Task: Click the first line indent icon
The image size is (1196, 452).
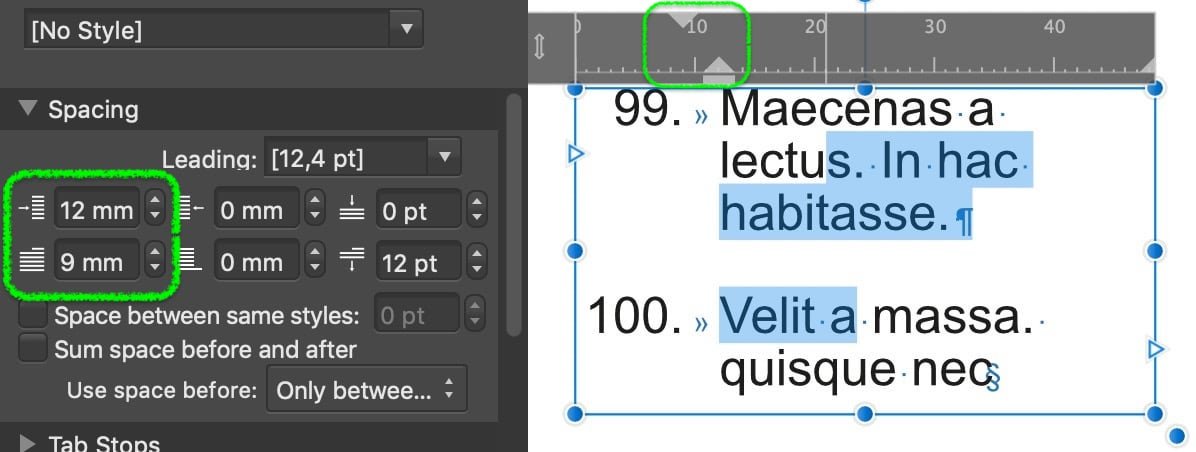Action: (x=33, y=262)
